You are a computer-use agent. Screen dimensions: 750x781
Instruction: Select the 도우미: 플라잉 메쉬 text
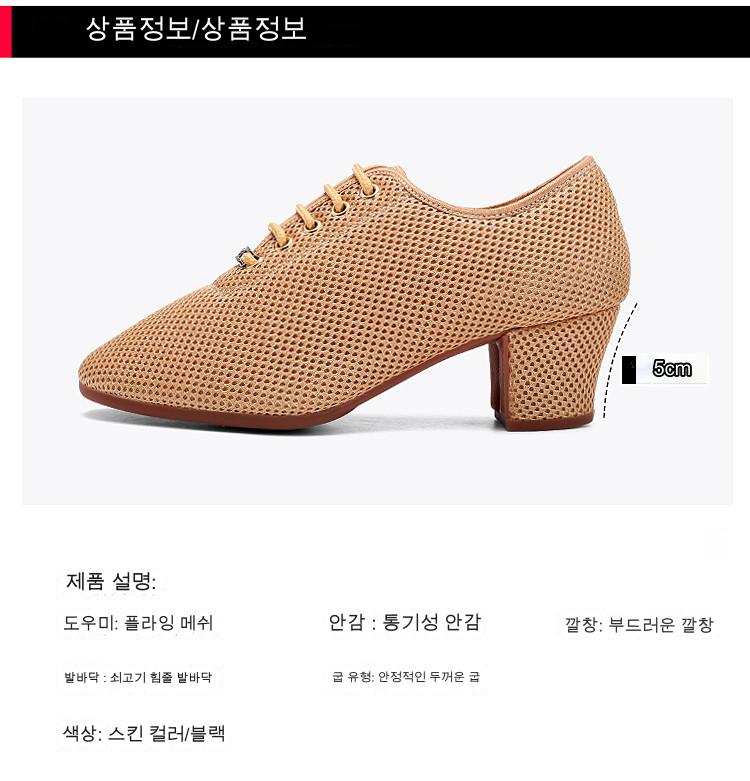(138, 623)
